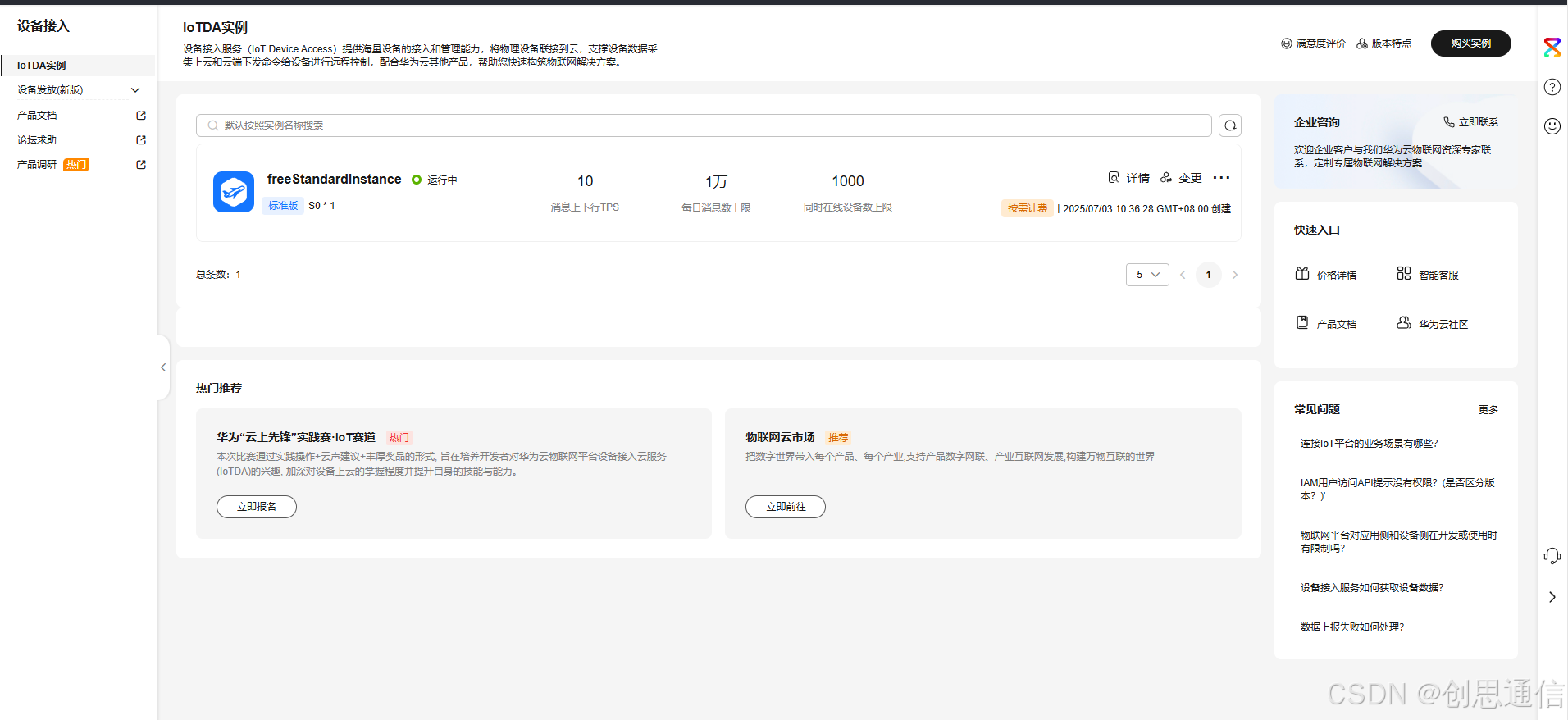The image size is (1568, 720).
Task: Click the refresh icon next to the search box
Action: coord(1230,125)
